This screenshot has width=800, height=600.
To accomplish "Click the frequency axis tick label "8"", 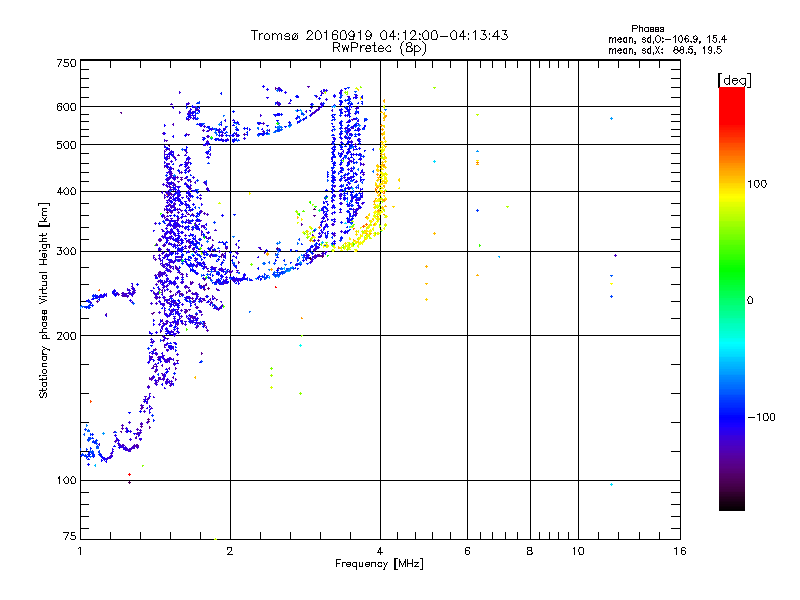I will [530, 551].
